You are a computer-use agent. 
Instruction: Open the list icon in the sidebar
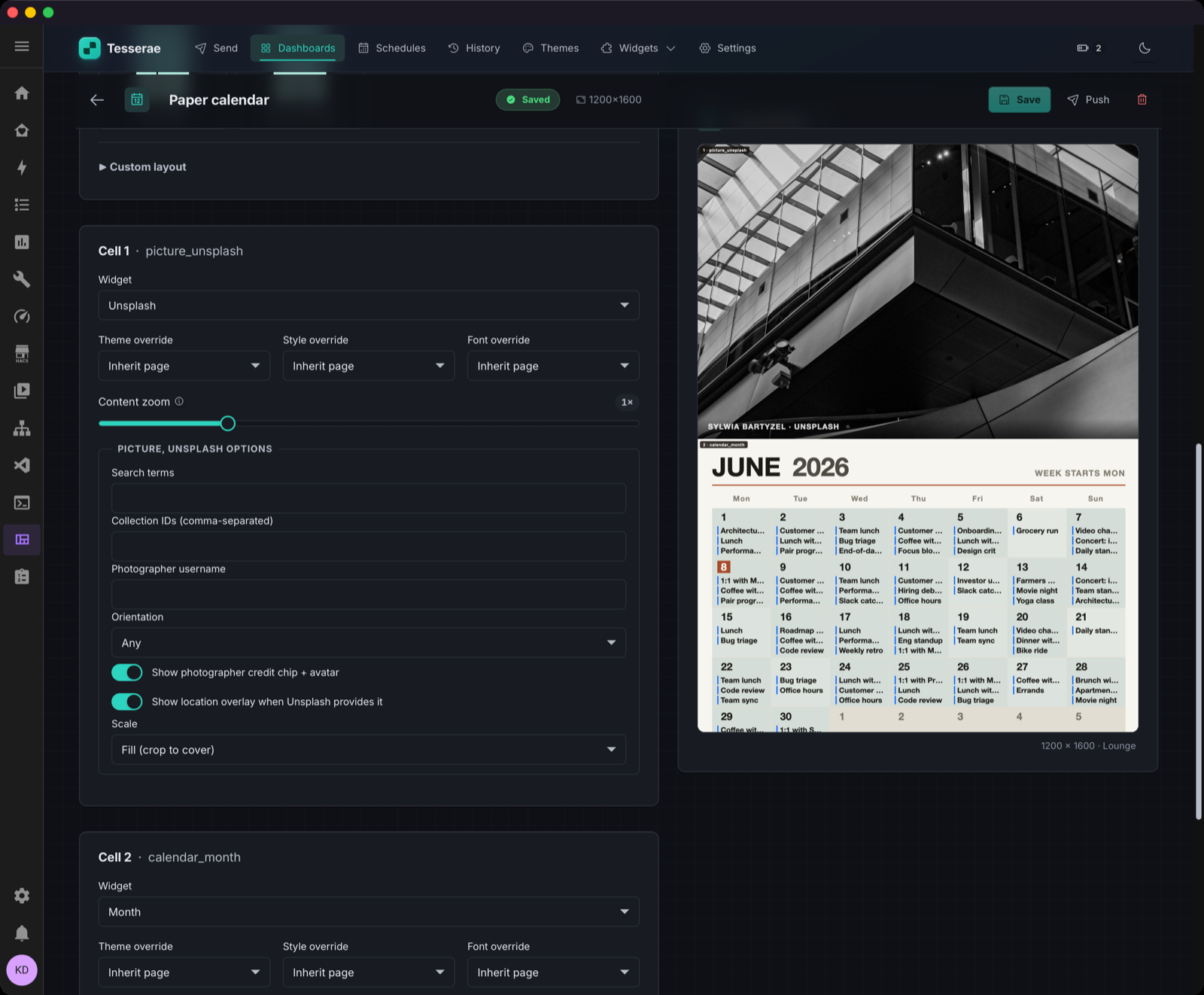[22, 205]
